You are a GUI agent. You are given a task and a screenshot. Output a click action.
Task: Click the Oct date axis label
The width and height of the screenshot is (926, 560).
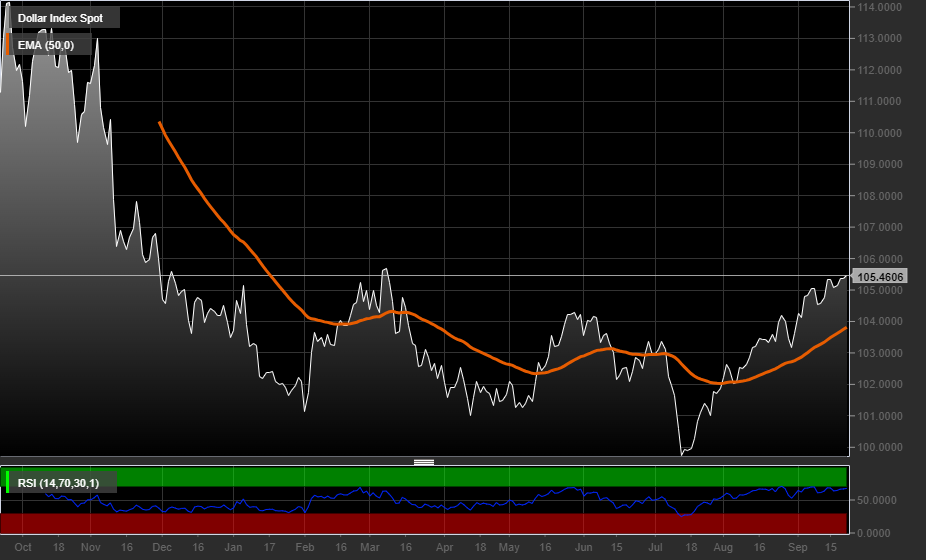pos(23,547)
